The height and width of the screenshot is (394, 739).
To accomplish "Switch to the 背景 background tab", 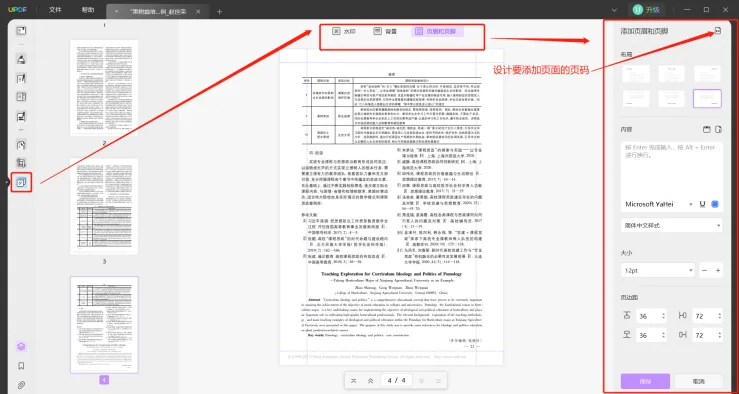I will 385,32.
